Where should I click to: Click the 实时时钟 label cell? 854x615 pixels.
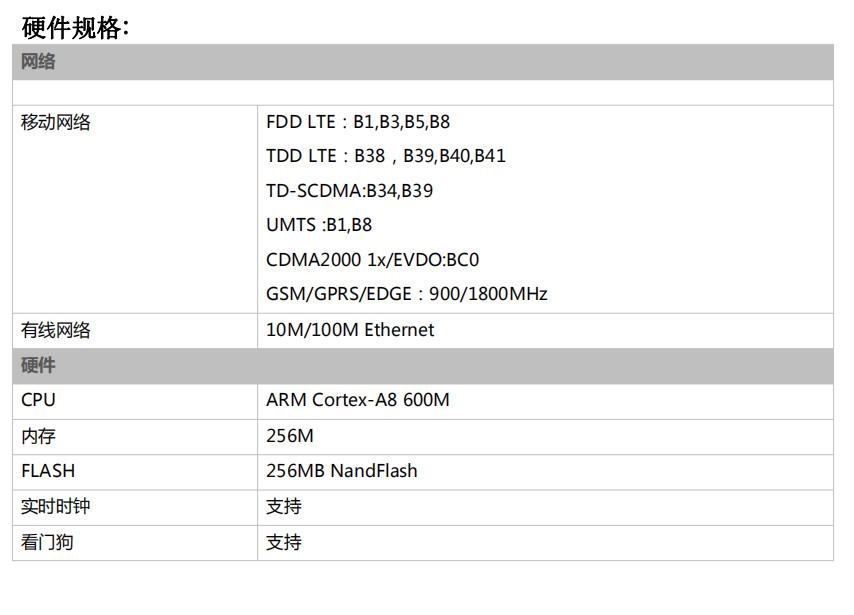click(135, 508)
